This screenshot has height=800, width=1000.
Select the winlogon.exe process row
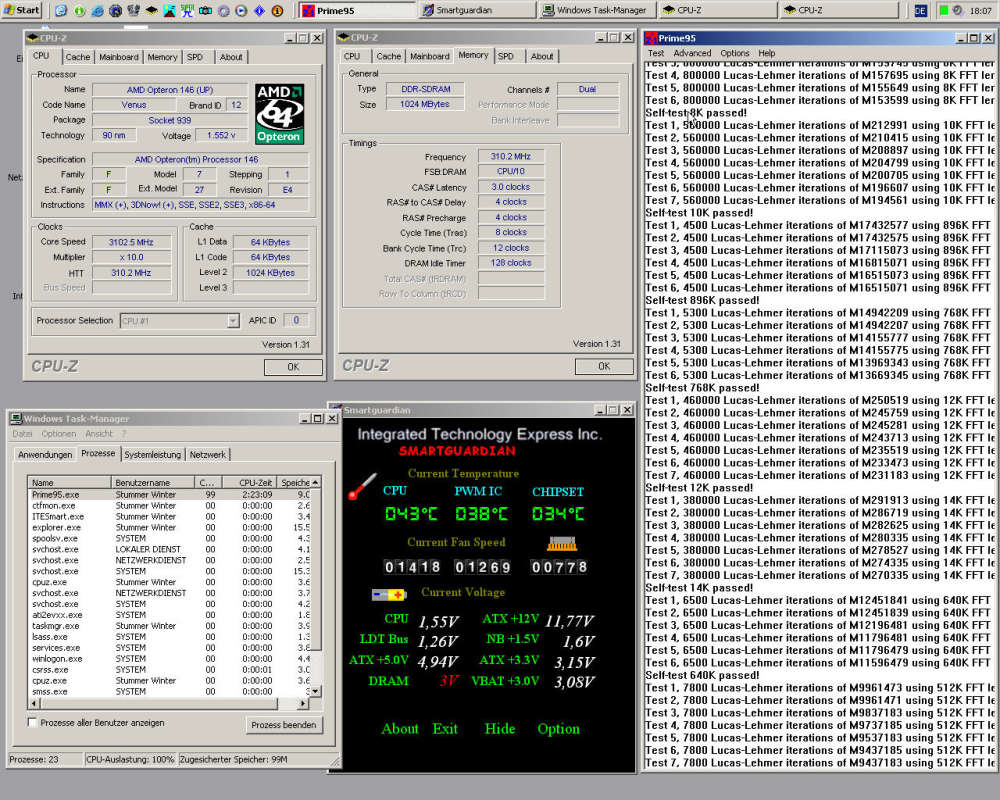coord(171,658)
